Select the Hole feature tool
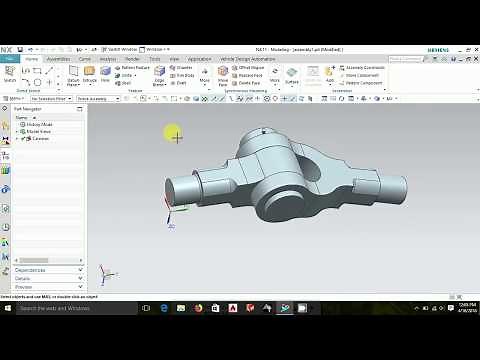This screenshot has width=480, height=360. [105, 74]
